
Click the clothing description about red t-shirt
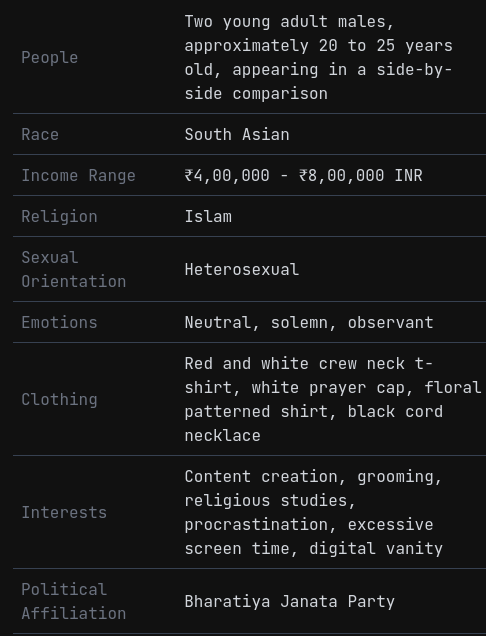click(x=333, y=400)
